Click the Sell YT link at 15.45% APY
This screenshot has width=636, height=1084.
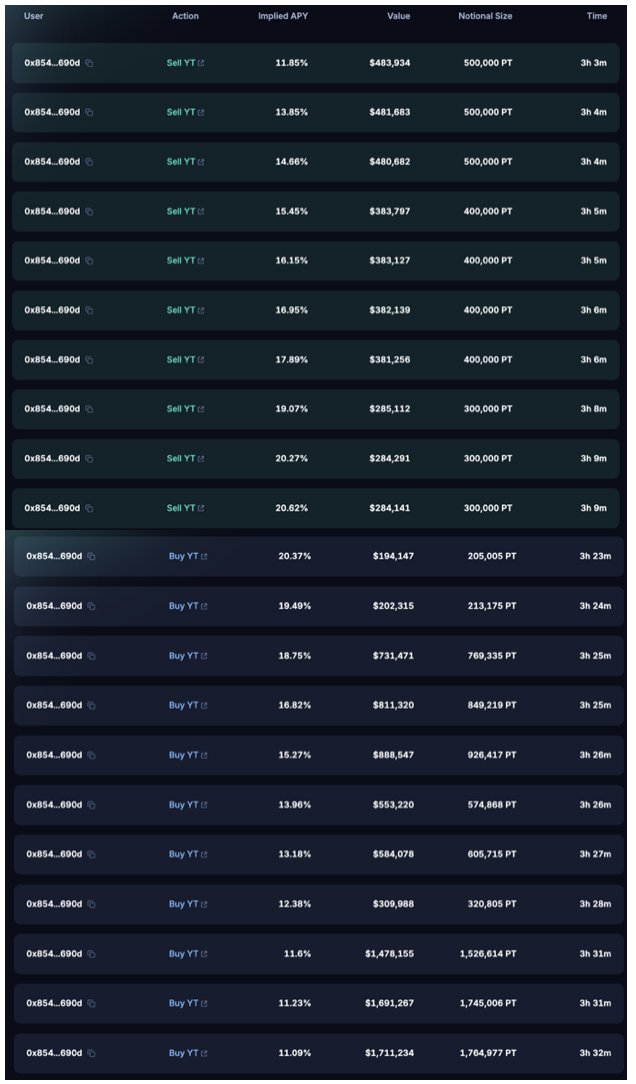pos(181,211)
